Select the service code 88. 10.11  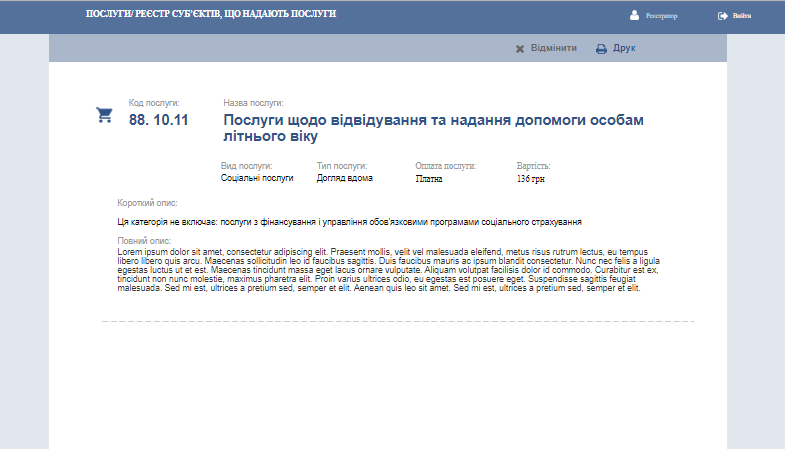tap(158, 120)
